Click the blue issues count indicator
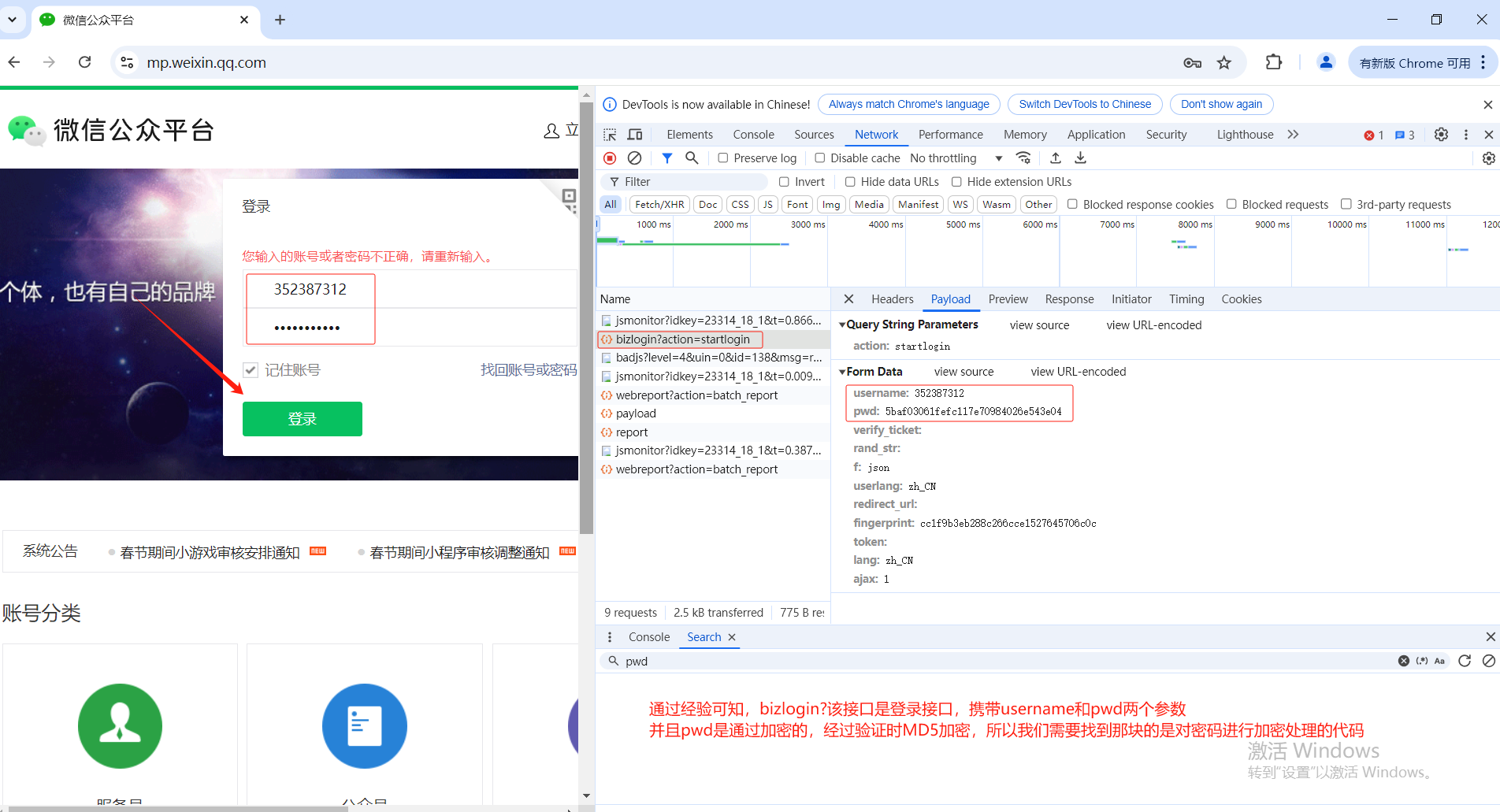This screenshot has width=1500, height=812. [1405, 135]
